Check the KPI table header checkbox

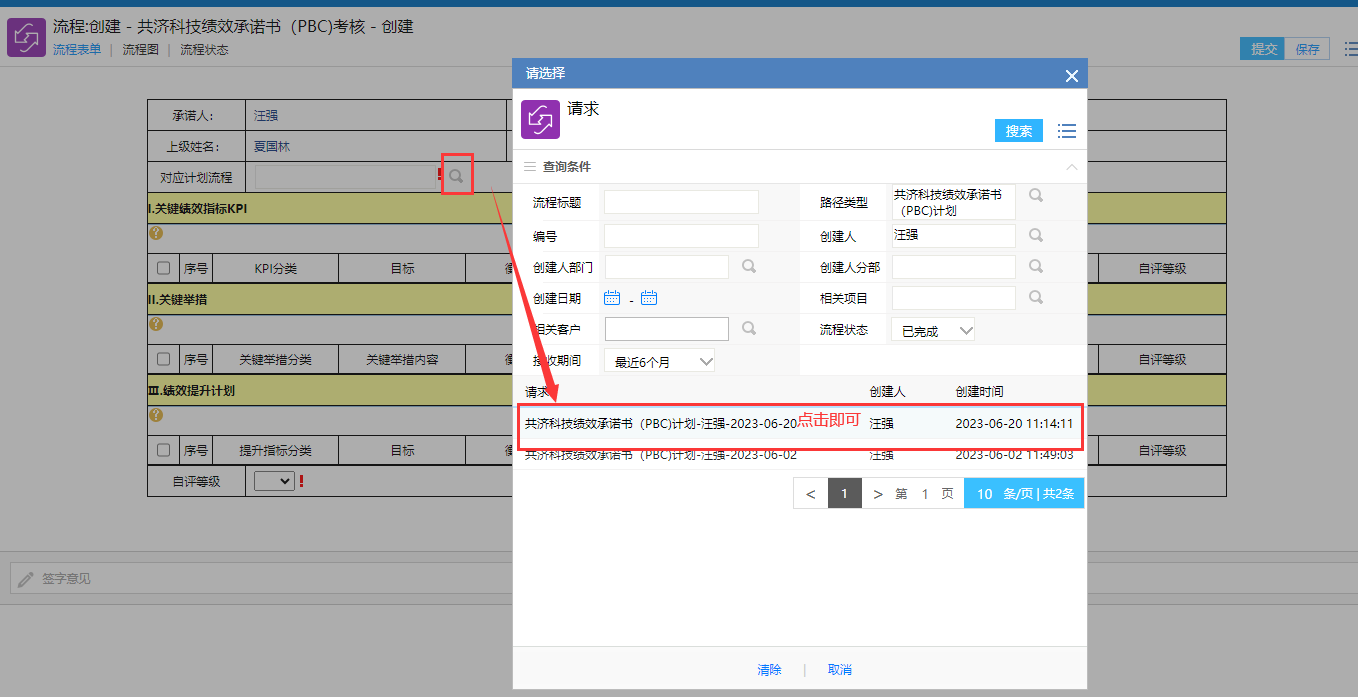coord(163,269)
